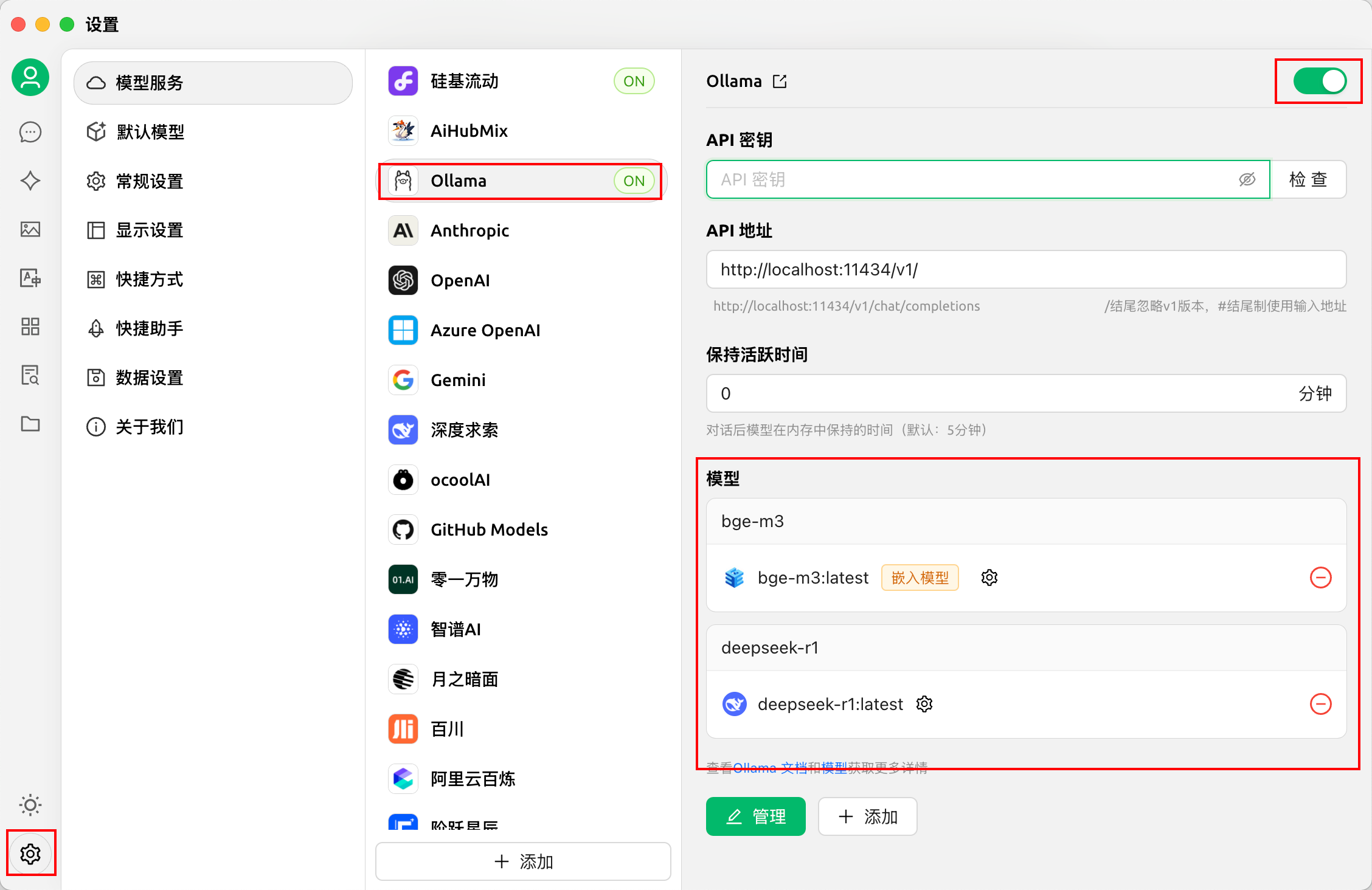Click the API 地址 input field
1372x890 pixels.
1025,269
